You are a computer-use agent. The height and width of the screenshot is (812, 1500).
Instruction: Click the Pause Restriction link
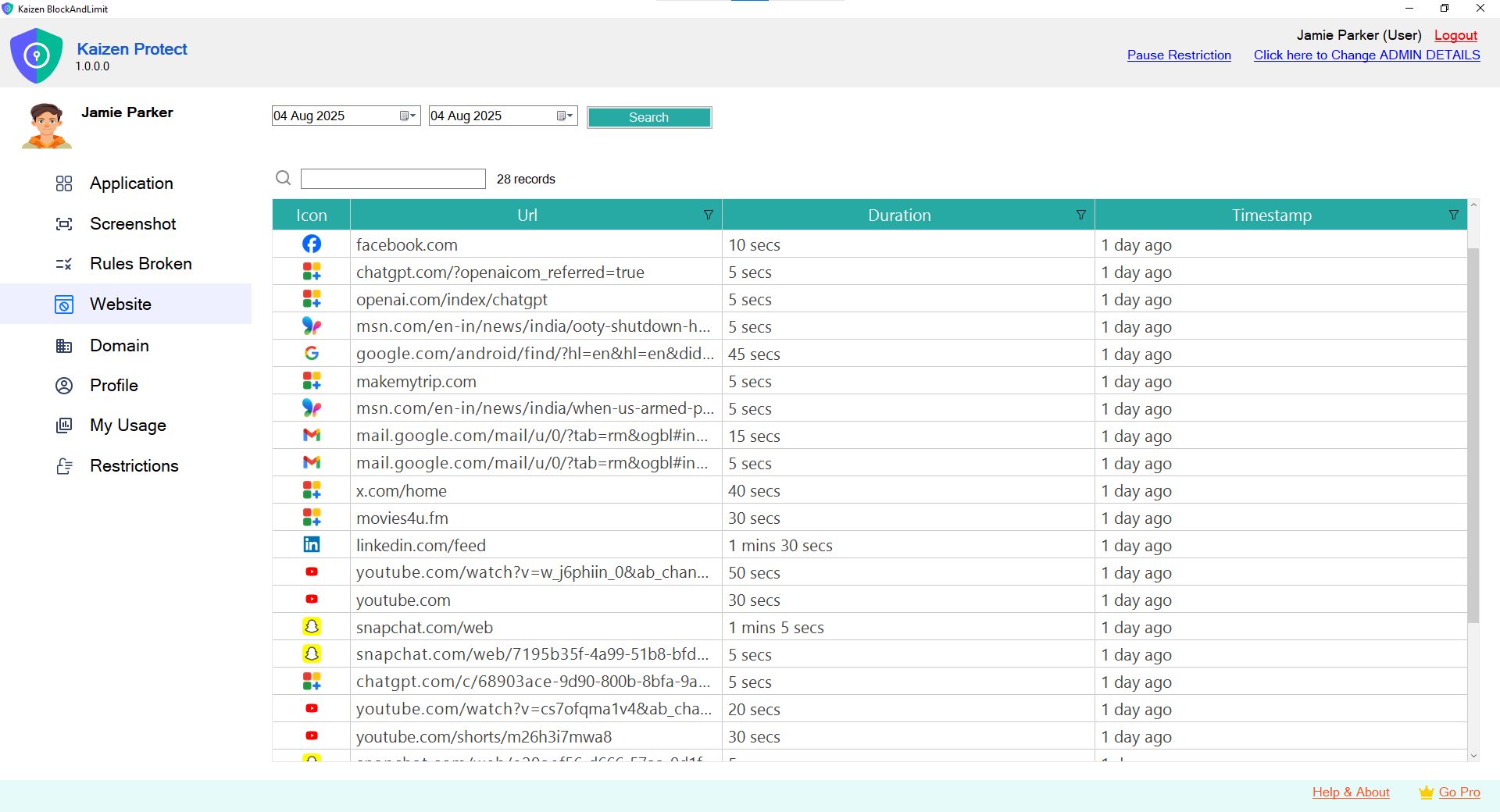click(1179, 55)
